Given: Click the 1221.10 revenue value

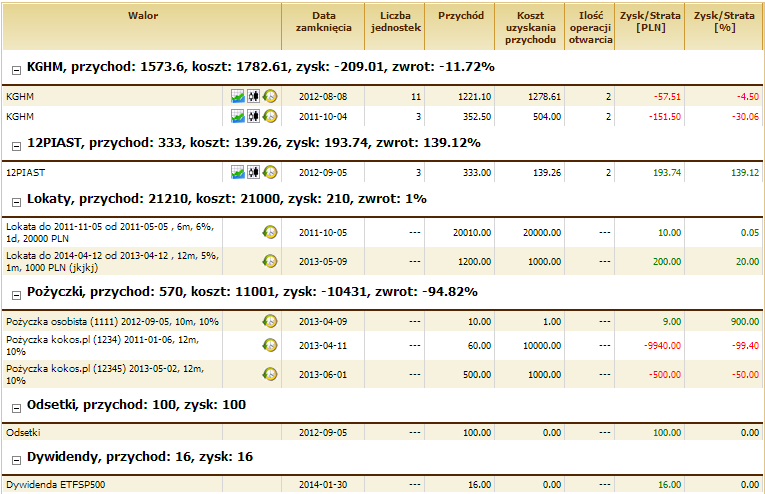Looking at the screenshot, I should point(474,97).
